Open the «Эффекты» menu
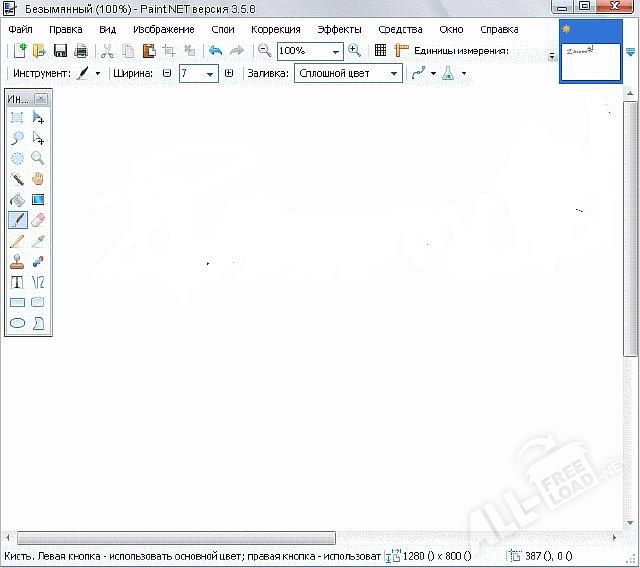The image size is (640, 568). point(339,29)
